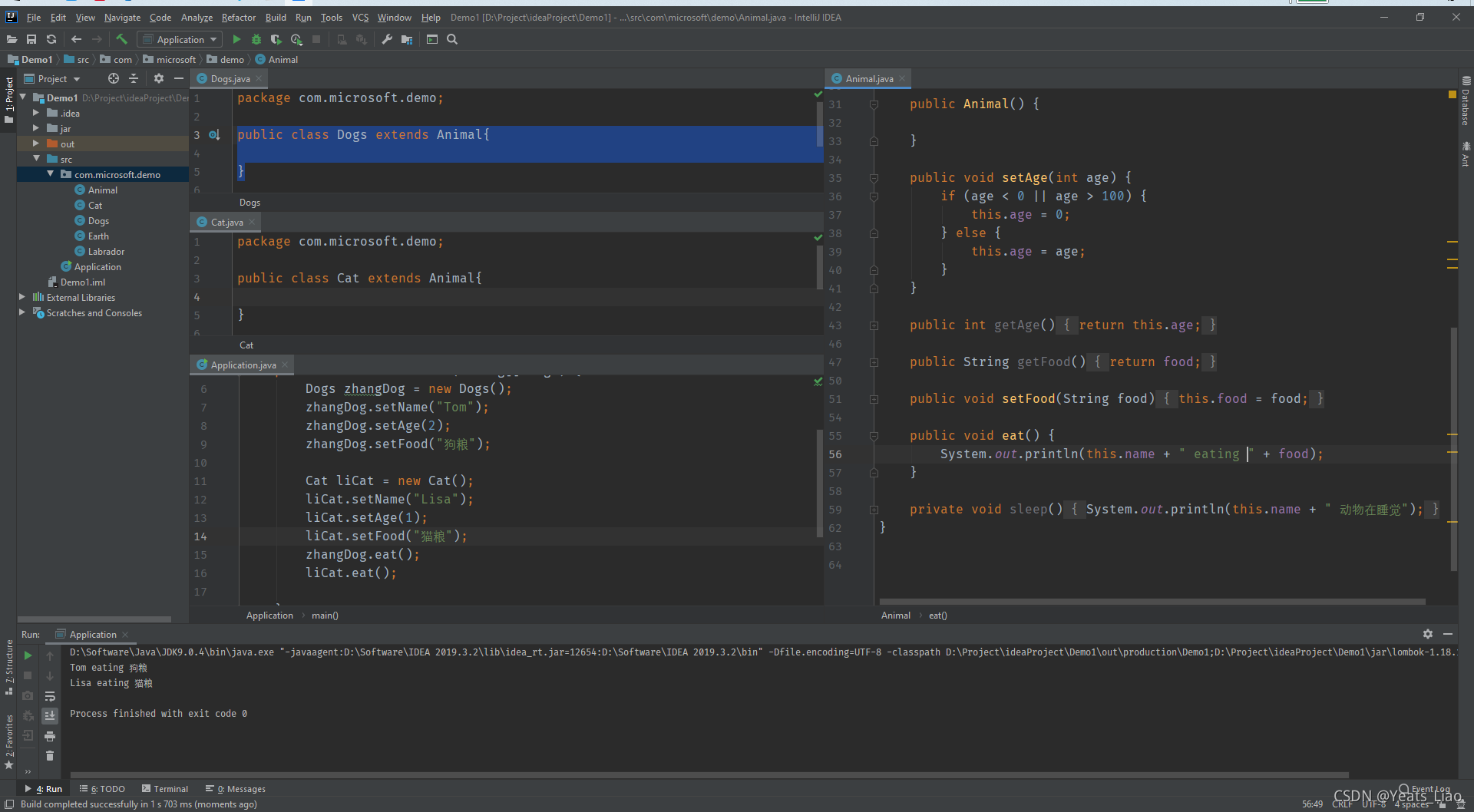Select the Labrador class in project tree
1474x812 pixels.
pos(106,251)
